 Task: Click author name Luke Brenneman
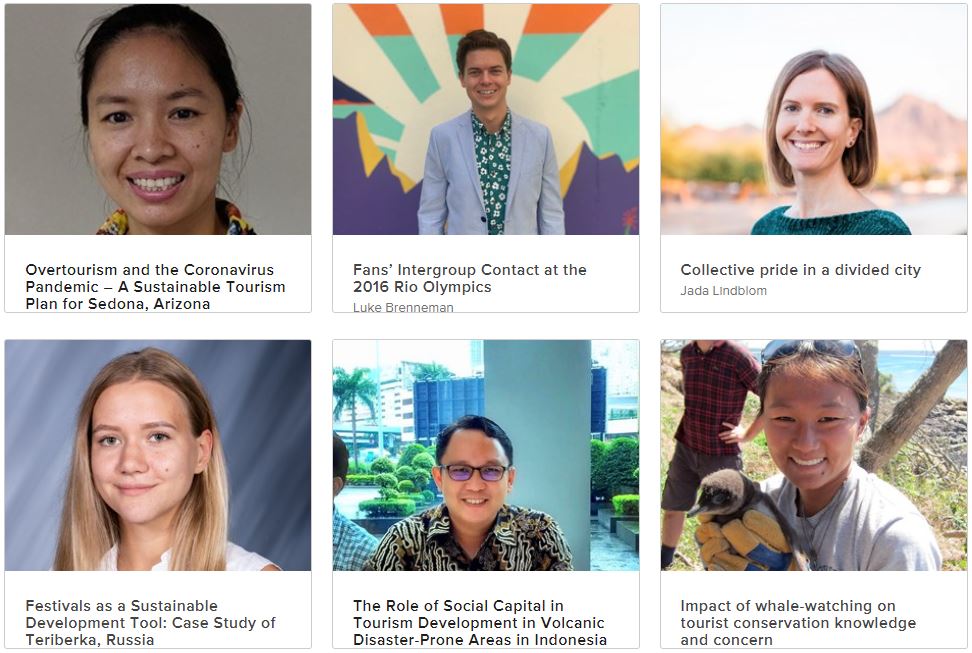(x=403, y=307)
